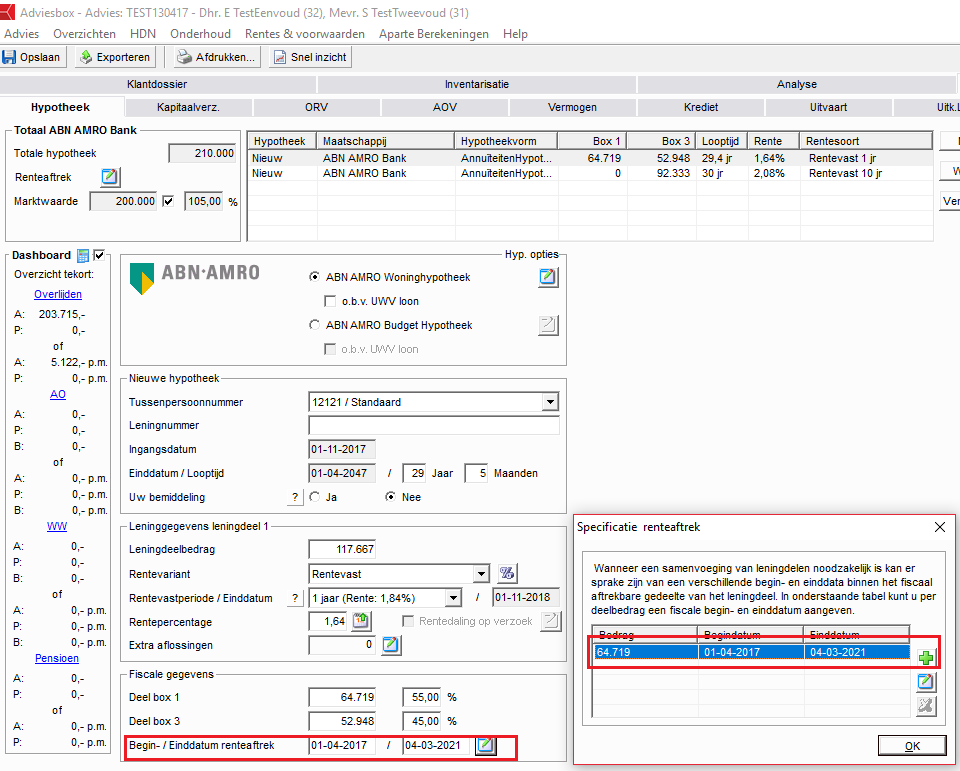Click the Leningnummer input field

pos(434,425)
